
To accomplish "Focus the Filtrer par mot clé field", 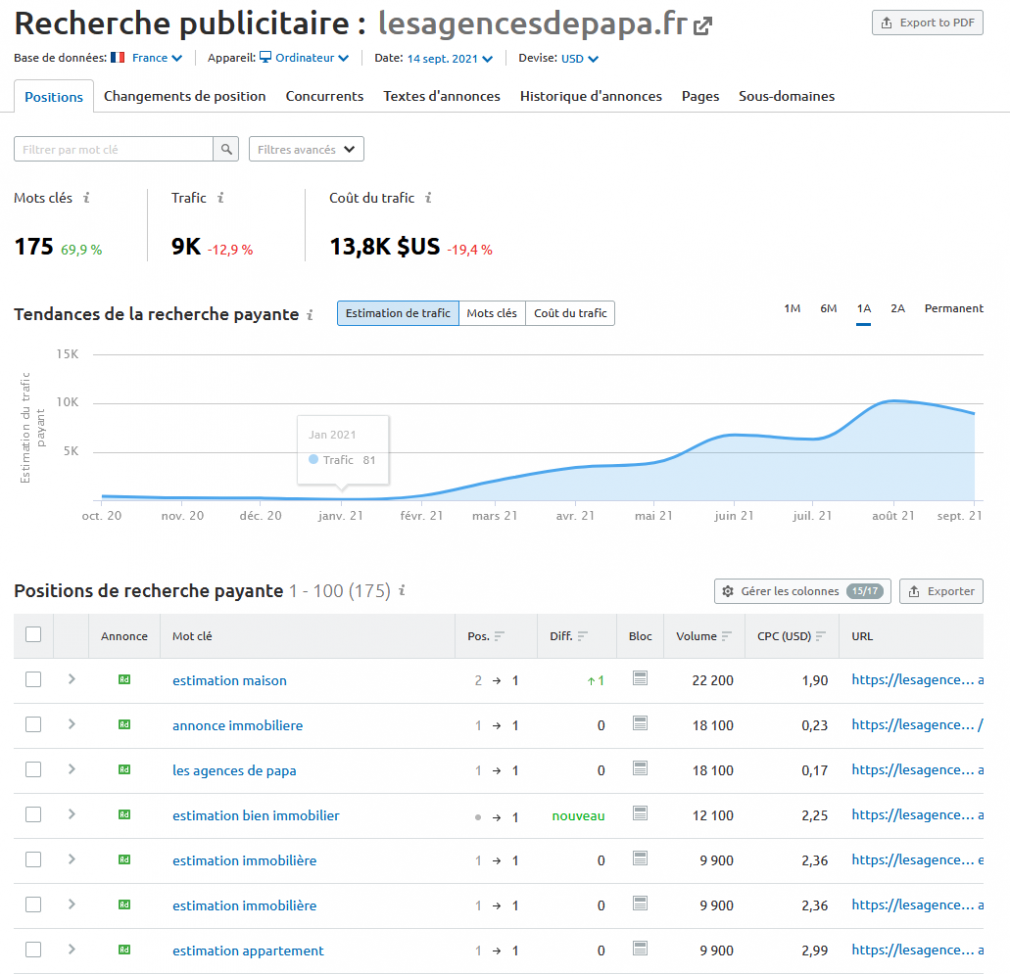I will click(113, 149).
